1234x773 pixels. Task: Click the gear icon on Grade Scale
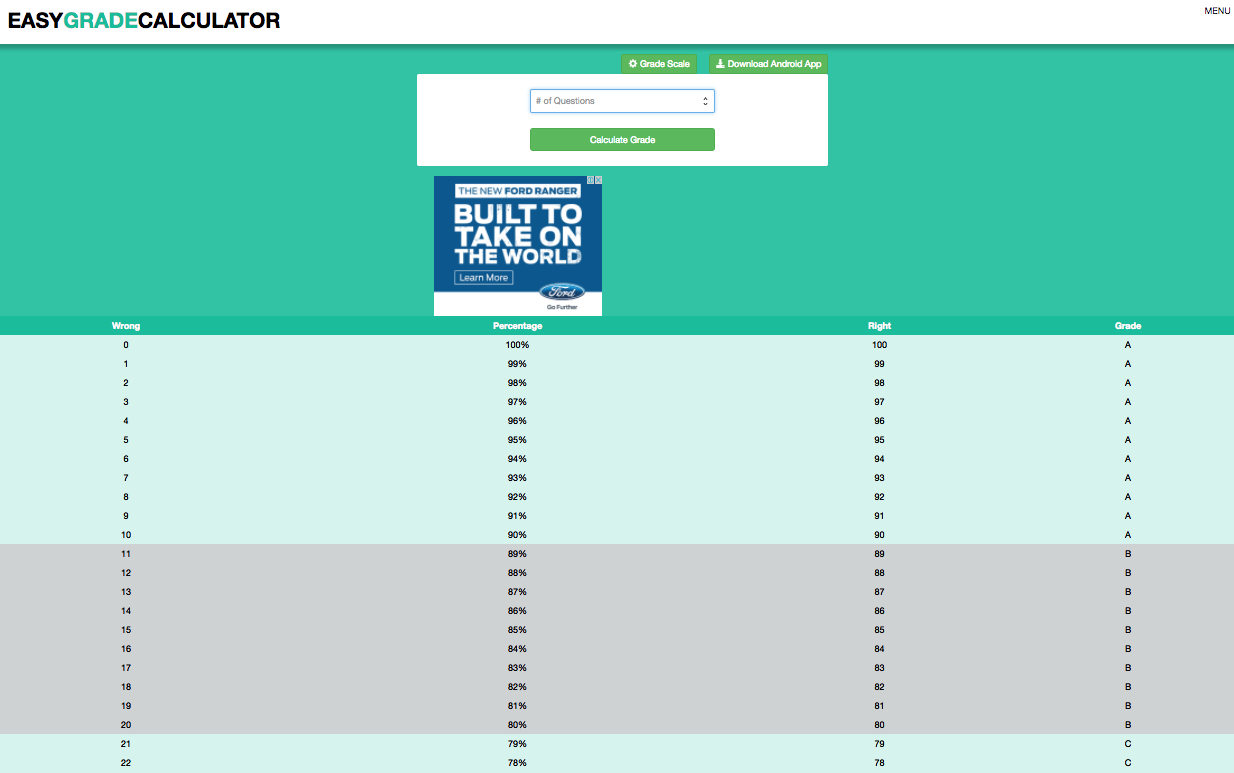point(632,64)
